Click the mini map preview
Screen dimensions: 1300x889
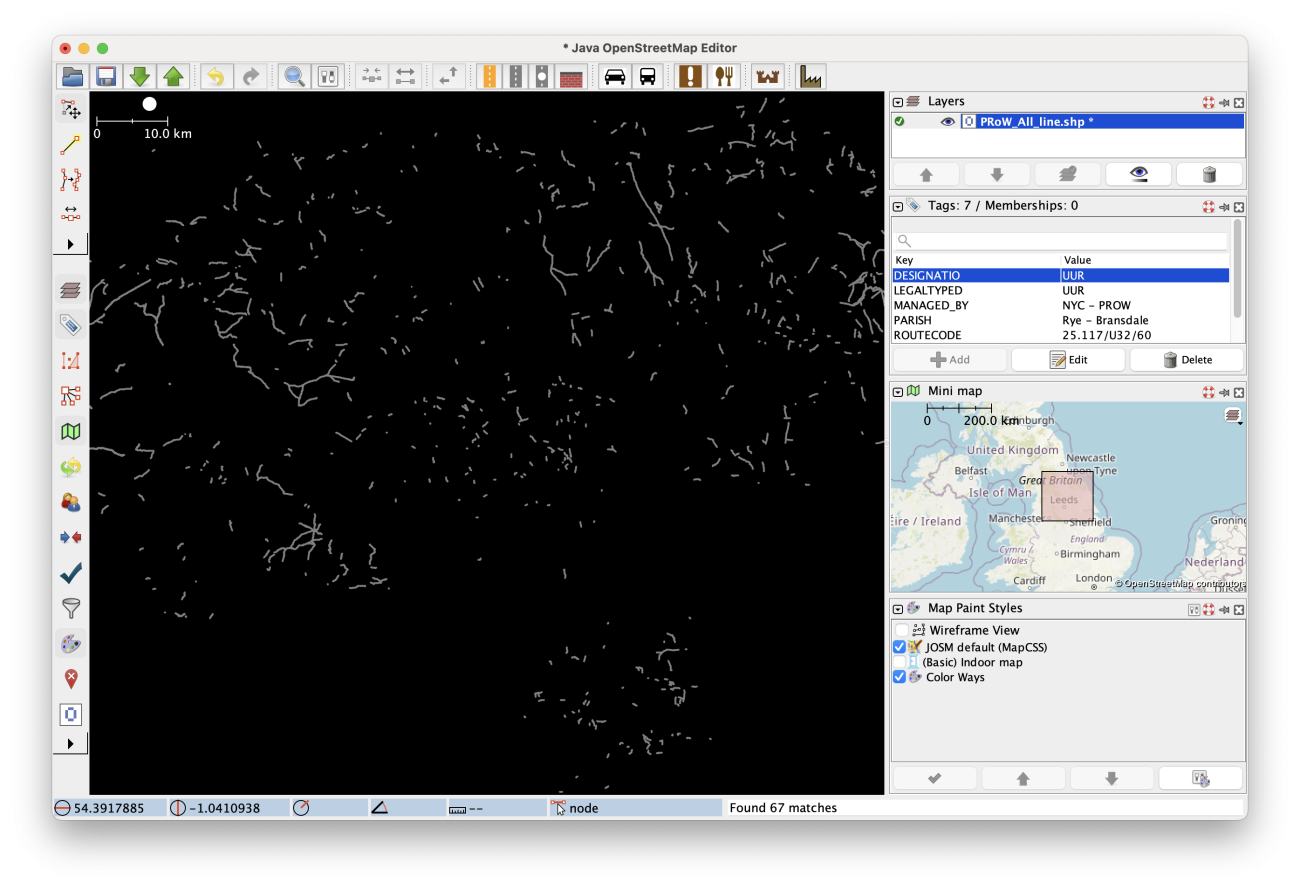(1068, 497)
